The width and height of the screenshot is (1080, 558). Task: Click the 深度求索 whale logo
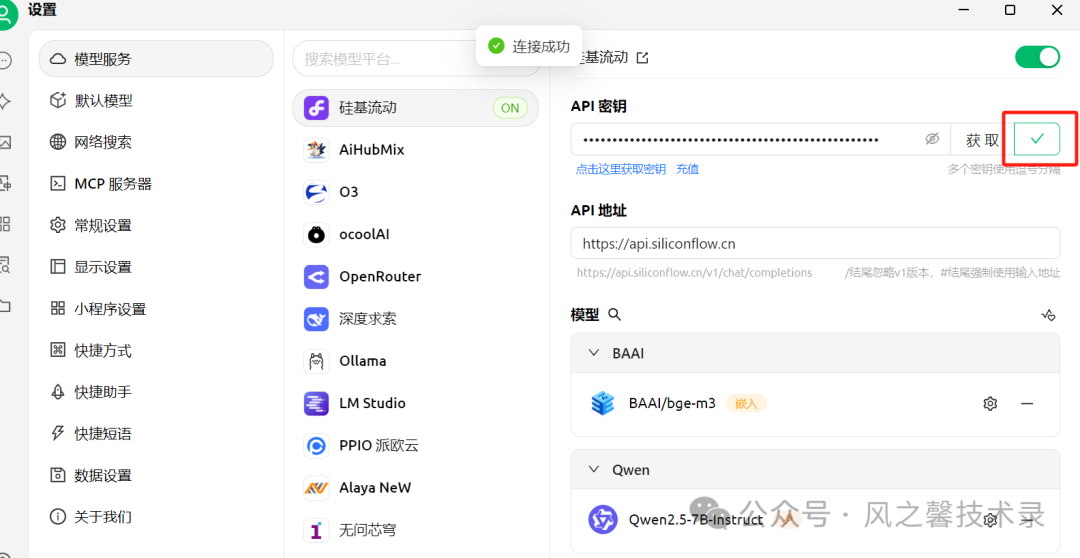pos(316,319)
